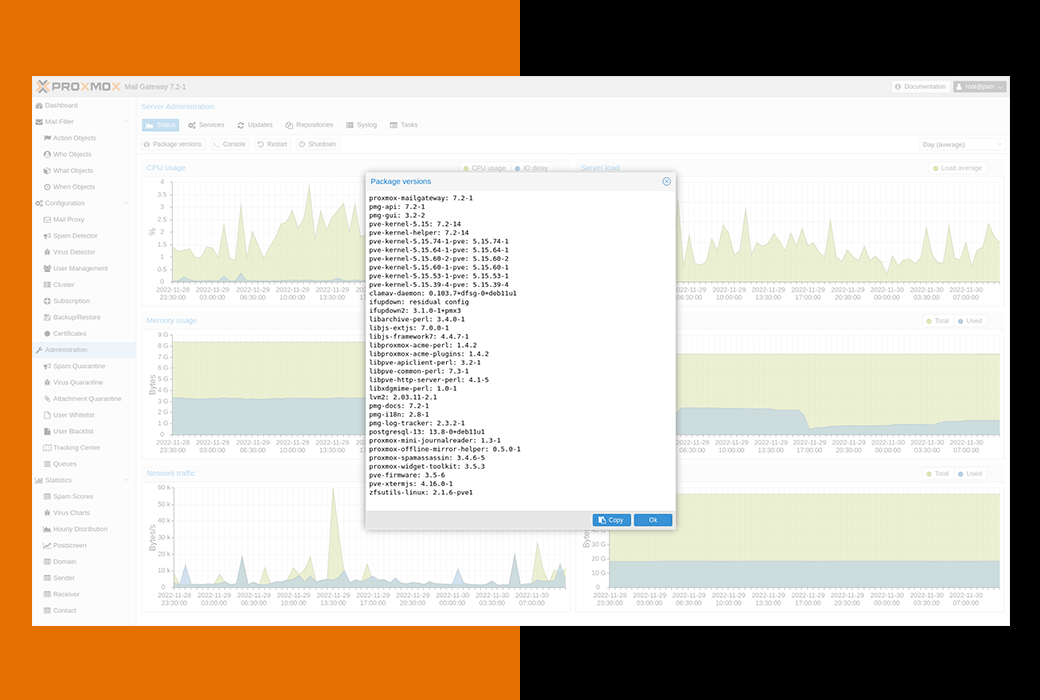The width and height of the screenshot is (1040, 700).
Task: Open Contact statistics in the sidebar
Action: click(x=64, y=610)
